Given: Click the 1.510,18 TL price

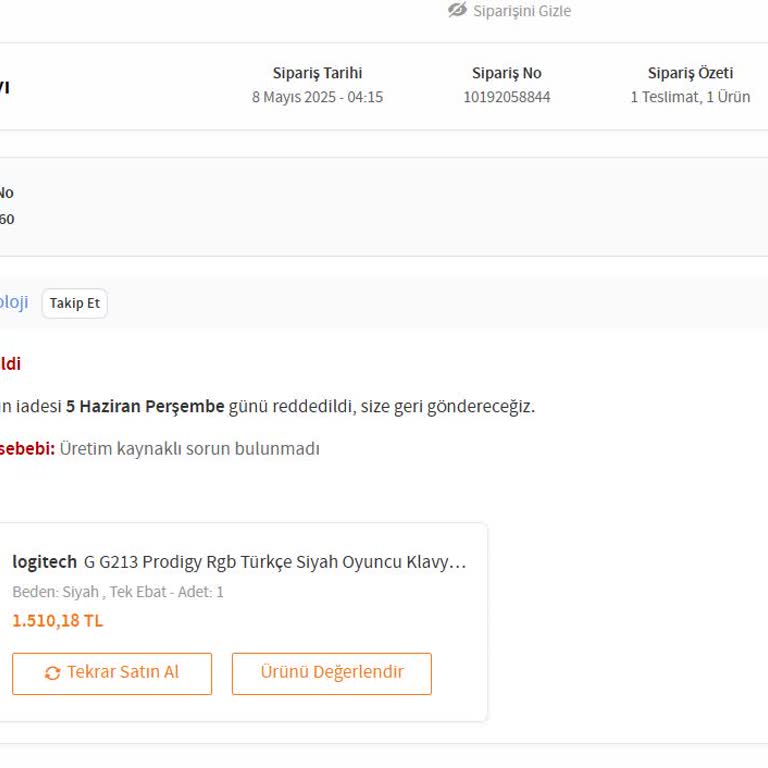Looking at the screenshot, I should pos(57,621).
